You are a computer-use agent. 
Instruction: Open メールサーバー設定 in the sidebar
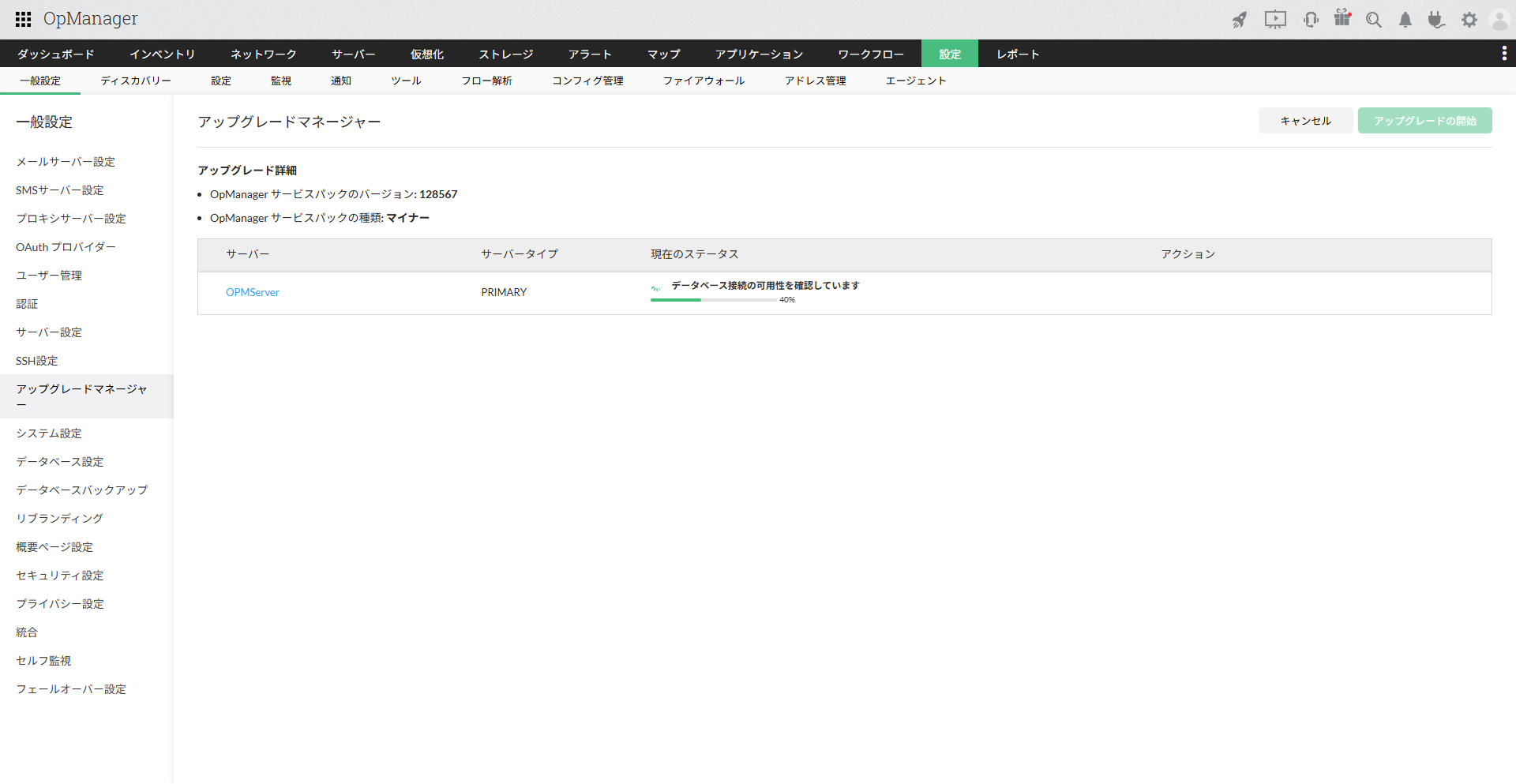[x=87, y=162]
